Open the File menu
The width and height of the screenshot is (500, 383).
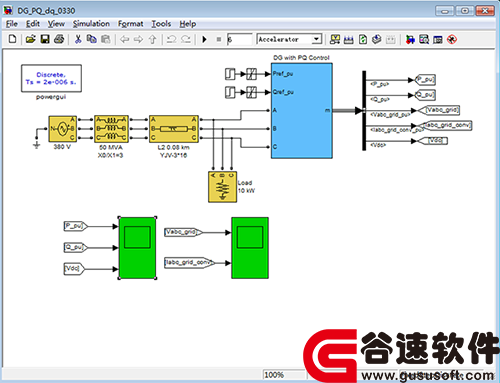(x=12, y=24)
